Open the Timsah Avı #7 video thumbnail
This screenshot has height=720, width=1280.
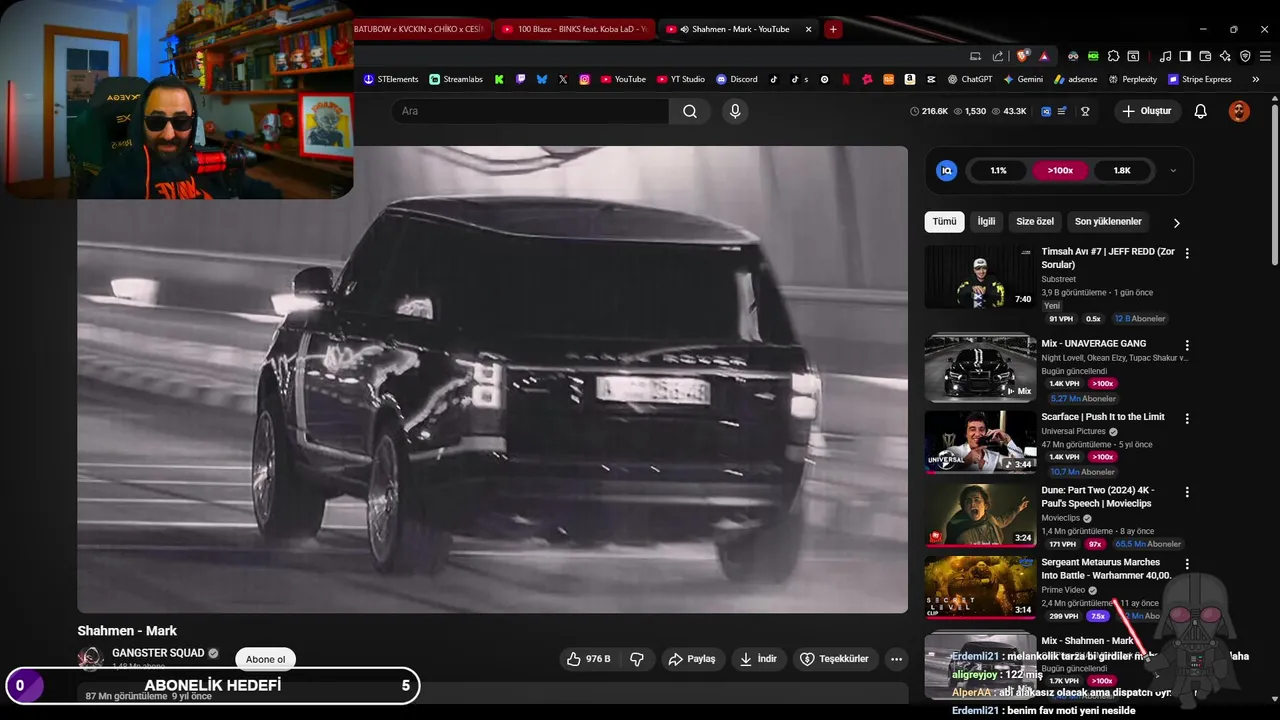tap(980, 277)
